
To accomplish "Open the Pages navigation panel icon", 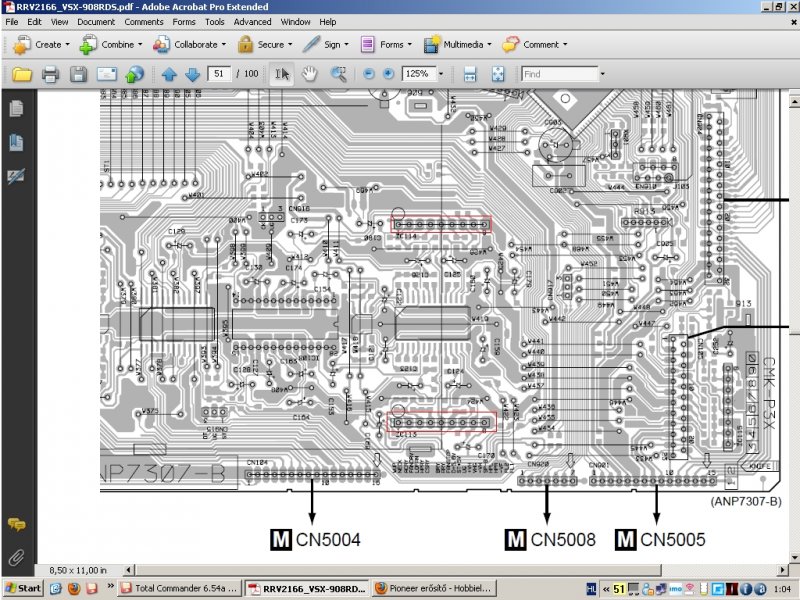I will point(16,108).
